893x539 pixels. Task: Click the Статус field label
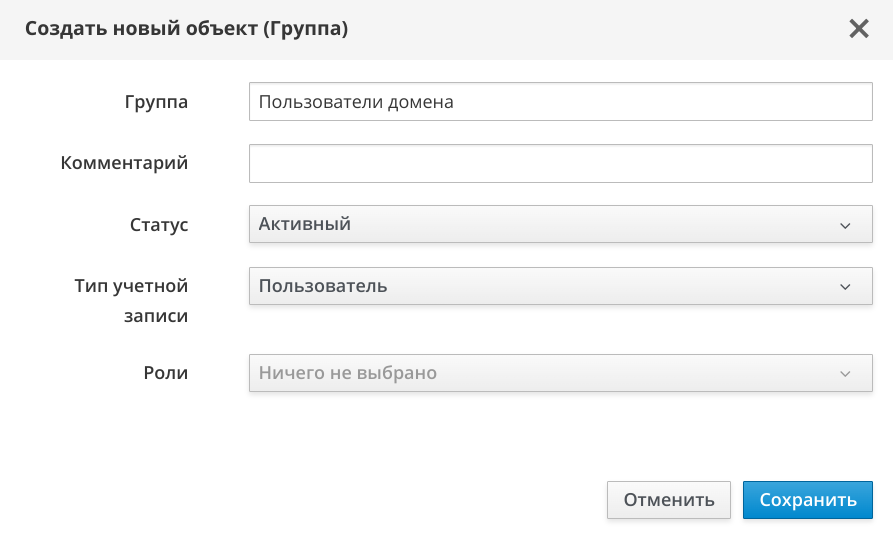159,225
